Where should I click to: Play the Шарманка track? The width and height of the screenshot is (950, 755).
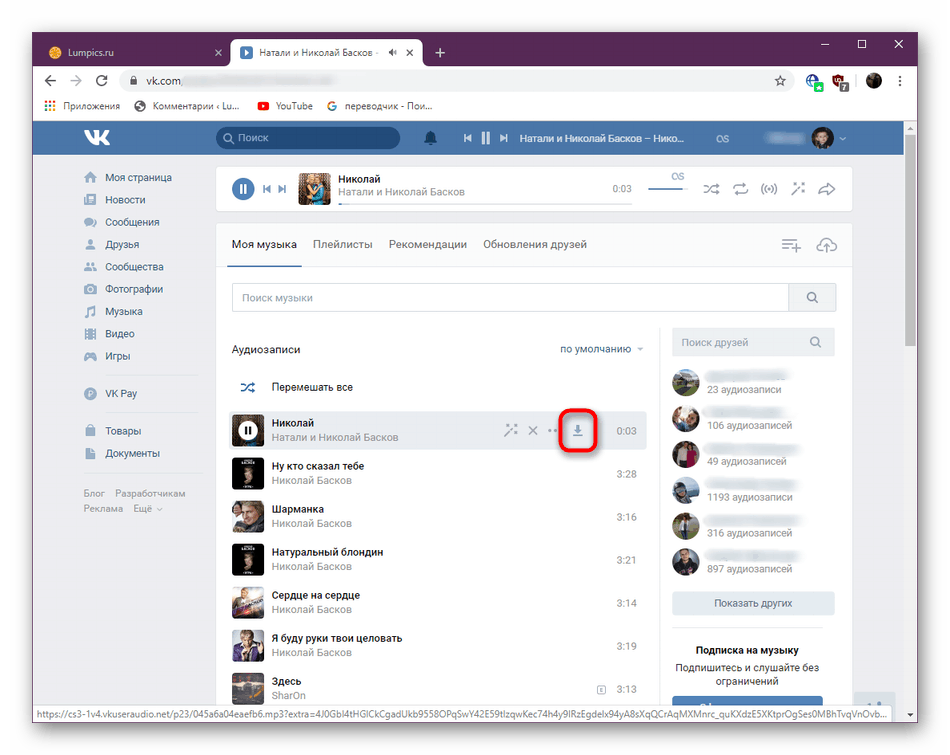248,517
